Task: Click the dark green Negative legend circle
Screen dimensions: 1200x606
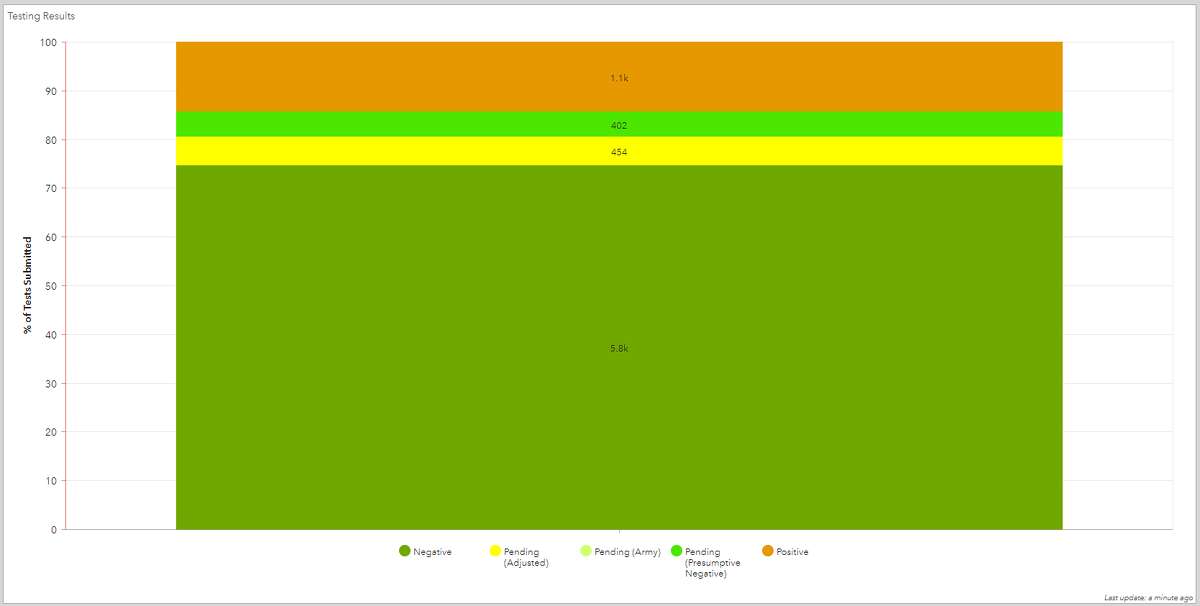Action: (x=404, y=551)
